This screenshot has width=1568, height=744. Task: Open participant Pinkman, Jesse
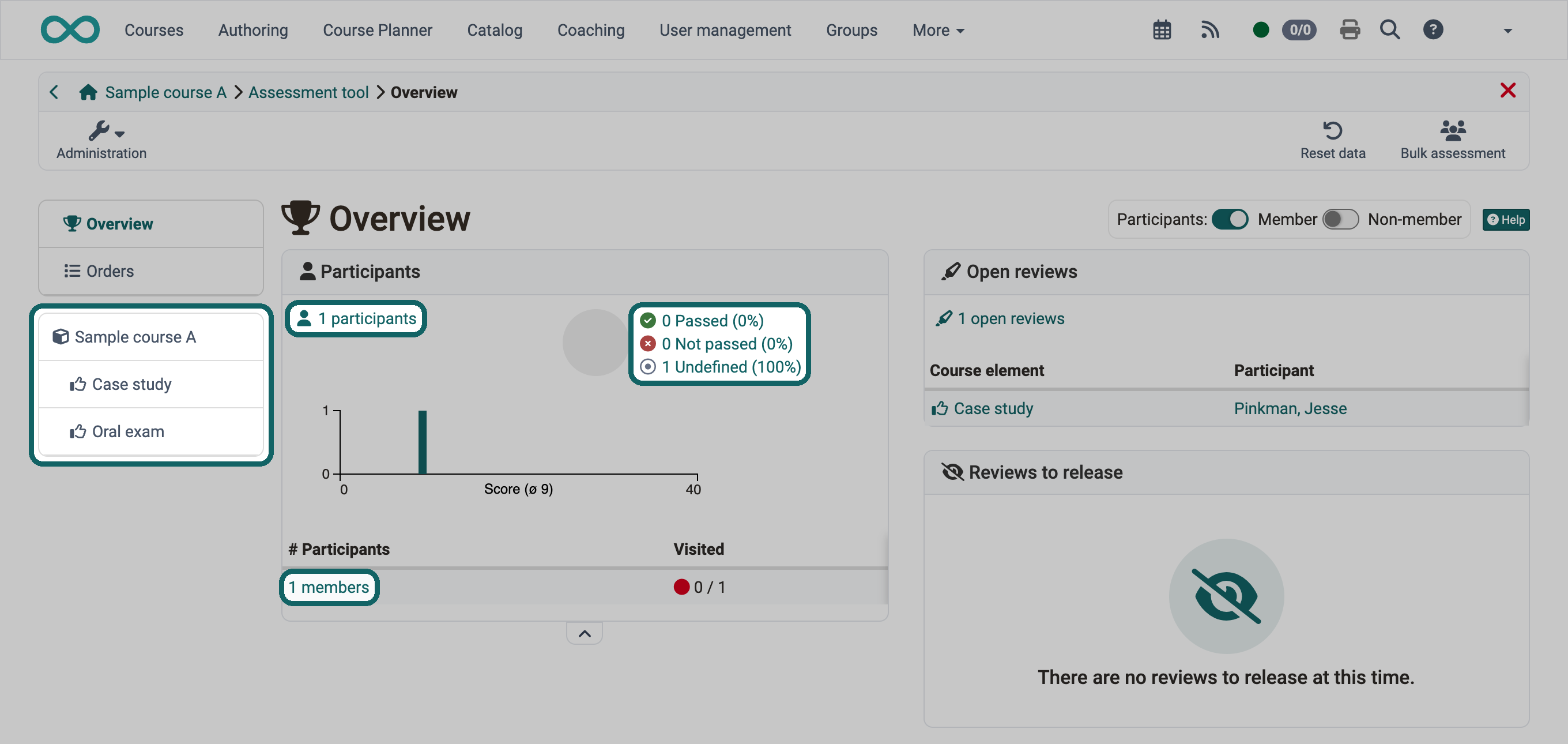tap(1290, 408)
